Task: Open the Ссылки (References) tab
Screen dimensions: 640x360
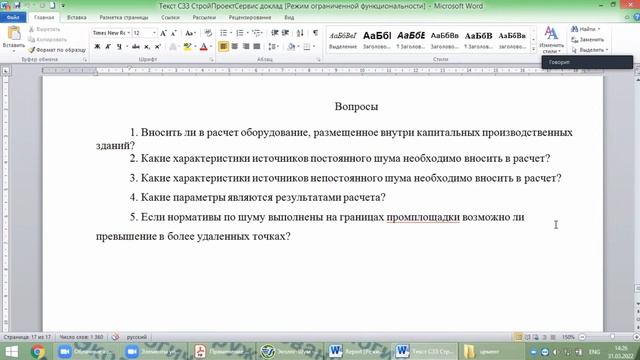Action: [x=170, y=18]
